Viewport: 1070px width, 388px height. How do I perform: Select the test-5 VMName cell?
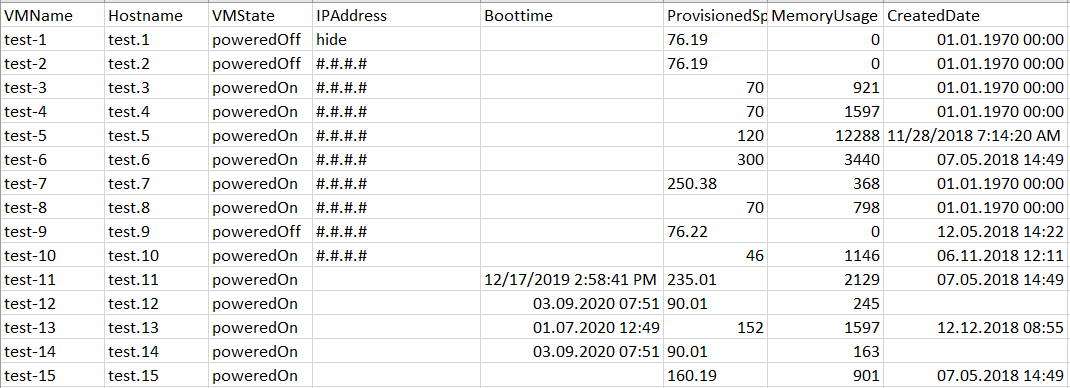tap(53, 135)
